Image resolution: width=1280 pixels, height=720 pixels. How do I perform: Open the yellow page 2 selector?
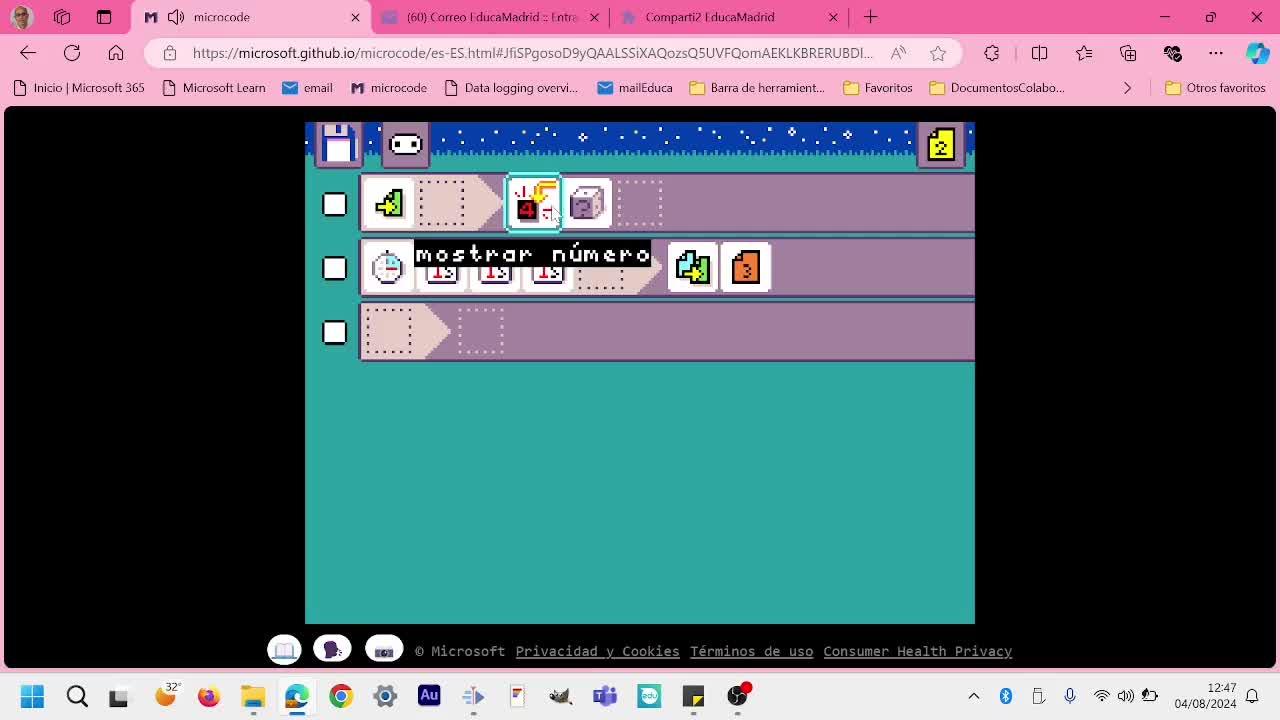tap(941, 145)
